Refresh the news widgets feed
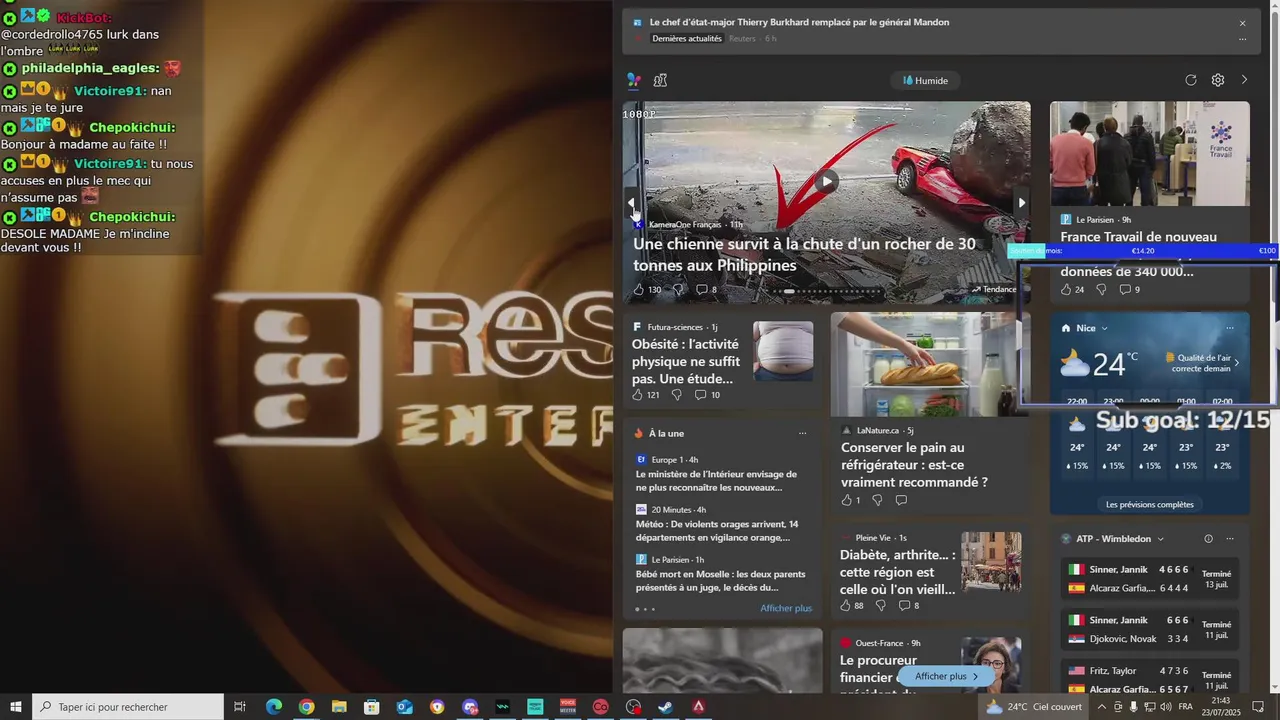Image resolution: width=1280 pixels, height=720 pixels. [x=1190, y=80]
